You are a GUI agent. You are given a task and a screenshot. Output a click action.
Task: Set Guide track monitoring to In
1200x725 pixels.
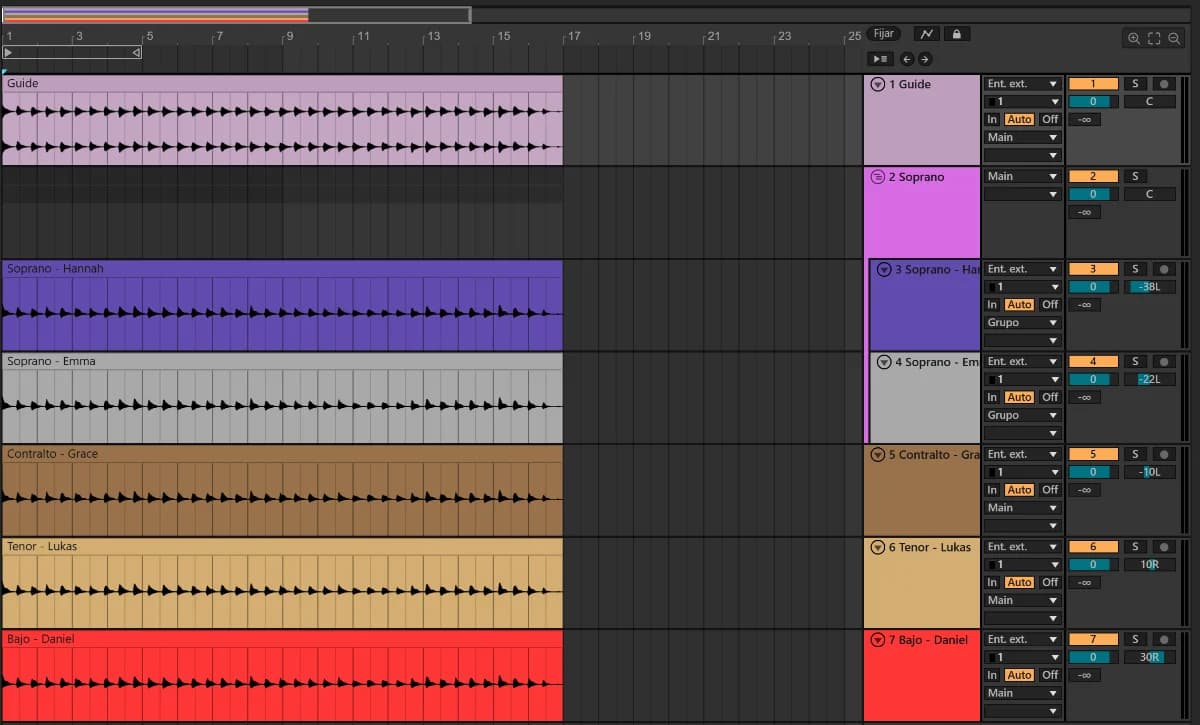pyautogui.click(x=992, y=119)
